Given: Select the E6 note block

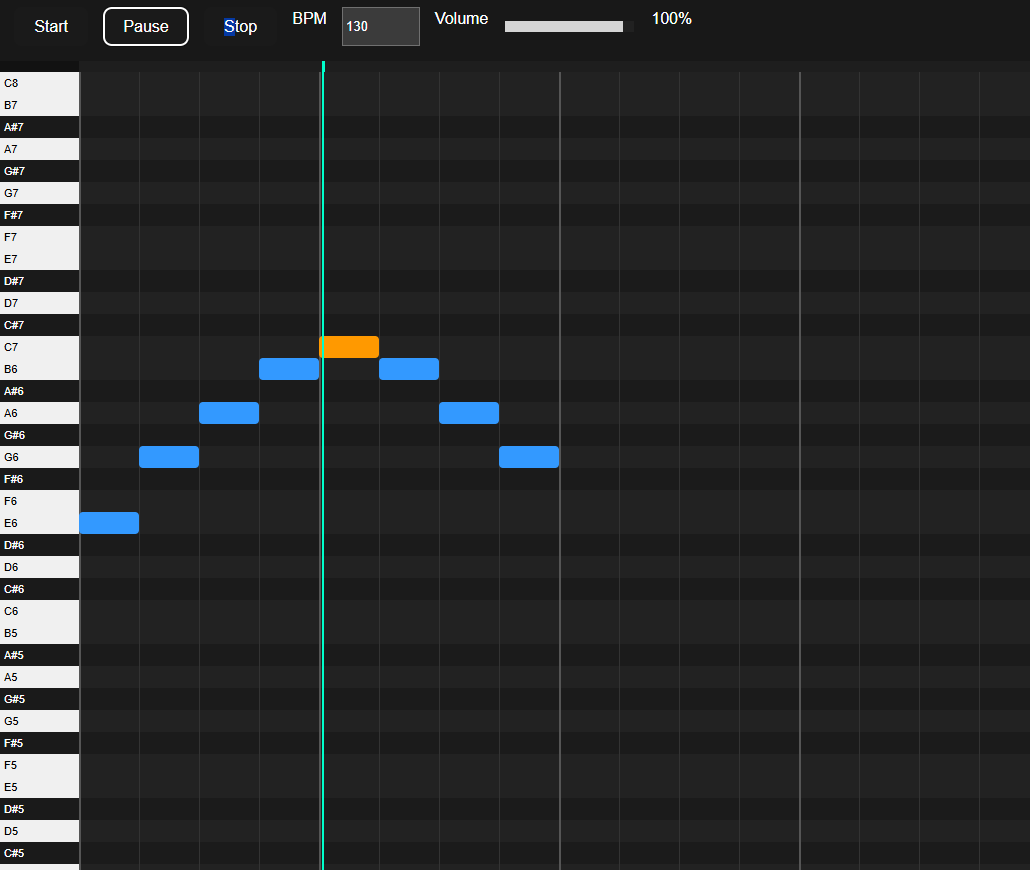Looking at the screenshot, I should pyautogui.click(x=109, y=523).
